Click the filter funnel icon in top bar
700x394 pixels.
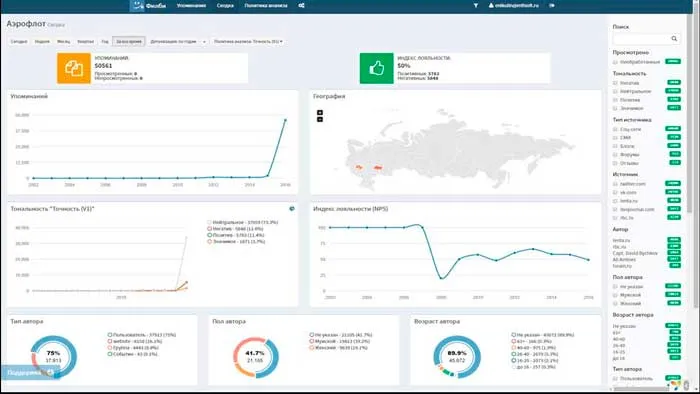click(476, 5)
